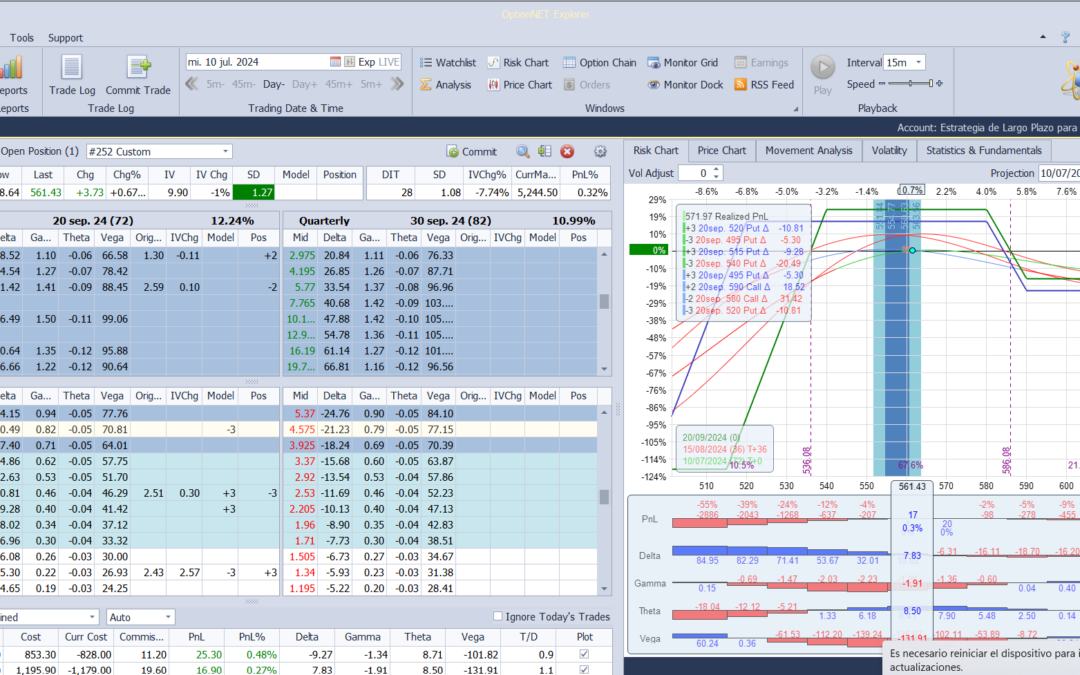Uncheck Plot box for first trade row
The image size is (1080, 675).
[x=585, y=654]
